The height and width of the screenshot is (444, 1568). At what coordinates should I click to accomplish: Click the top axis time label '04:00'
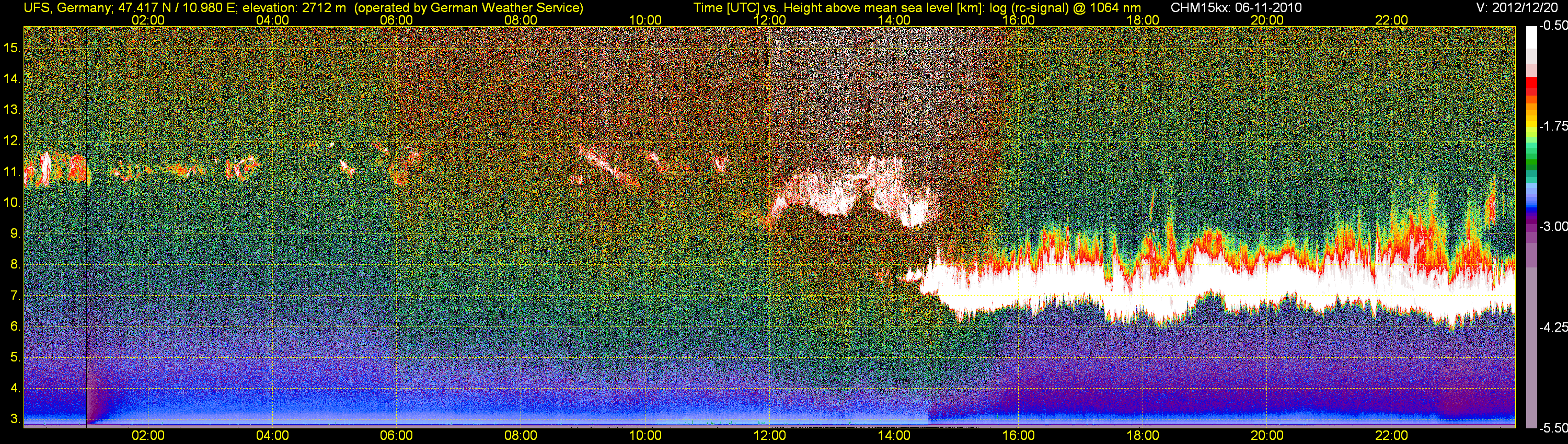[x=272, y=20]
